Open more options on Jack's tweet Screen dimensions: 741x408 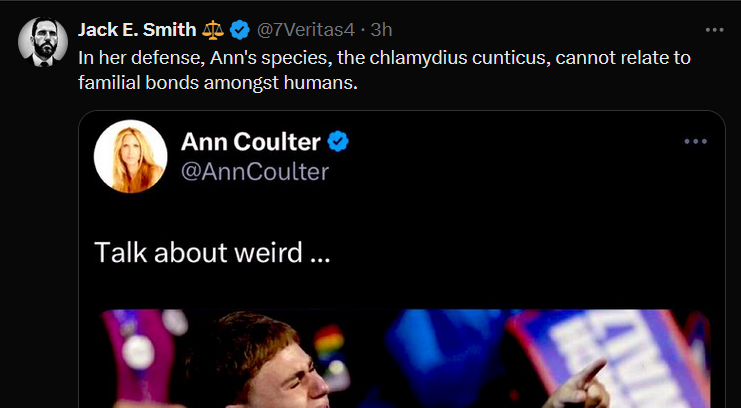[x=713, y=29]
